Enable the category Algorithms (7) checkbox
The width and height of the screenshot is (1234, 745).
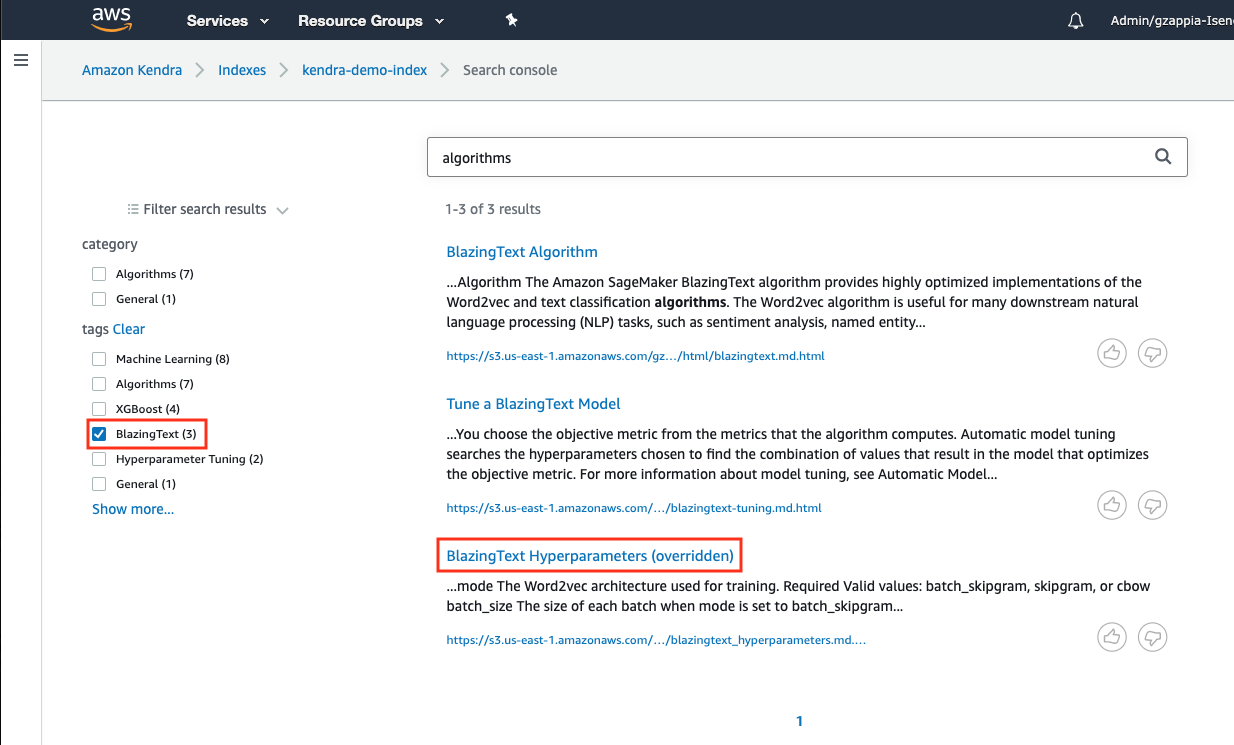pyautogui.click(x=99, y=274)
